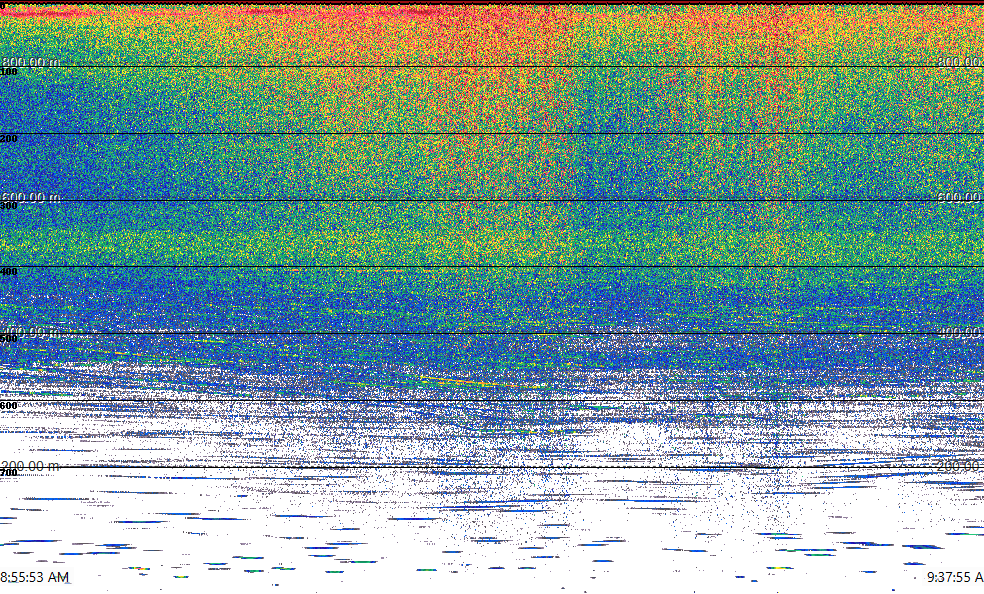Click the 200 depth scale label
Screen dimensions: 984x594
(9, 139)
